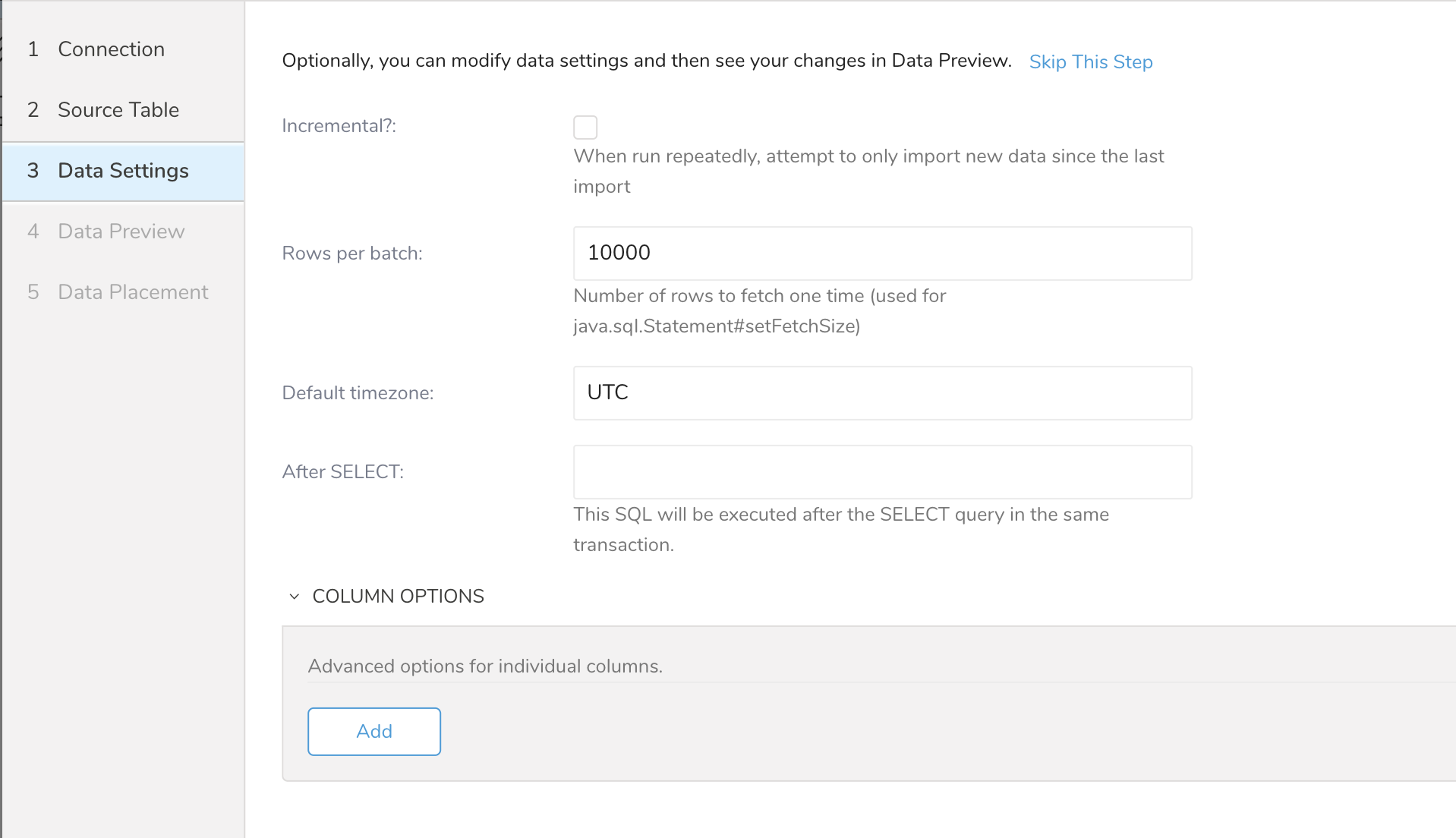Select the Data Settings step
The width and height of the screenshot is (1456, 838).
(123, 171)
